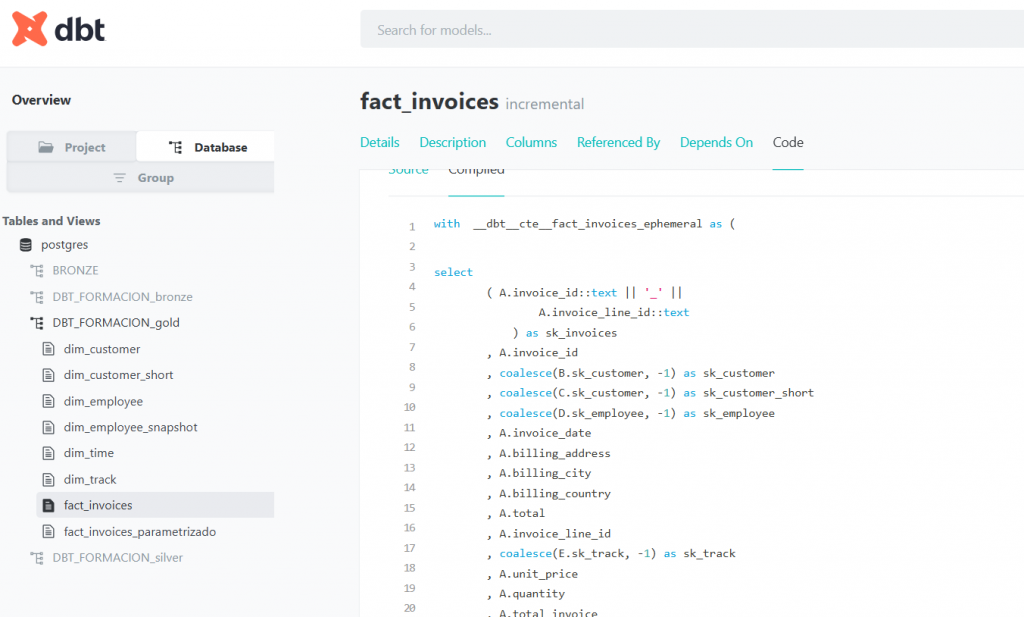Click the dim_track document icon
This screenshot has width=1024, height=617.
pos(48,479)
